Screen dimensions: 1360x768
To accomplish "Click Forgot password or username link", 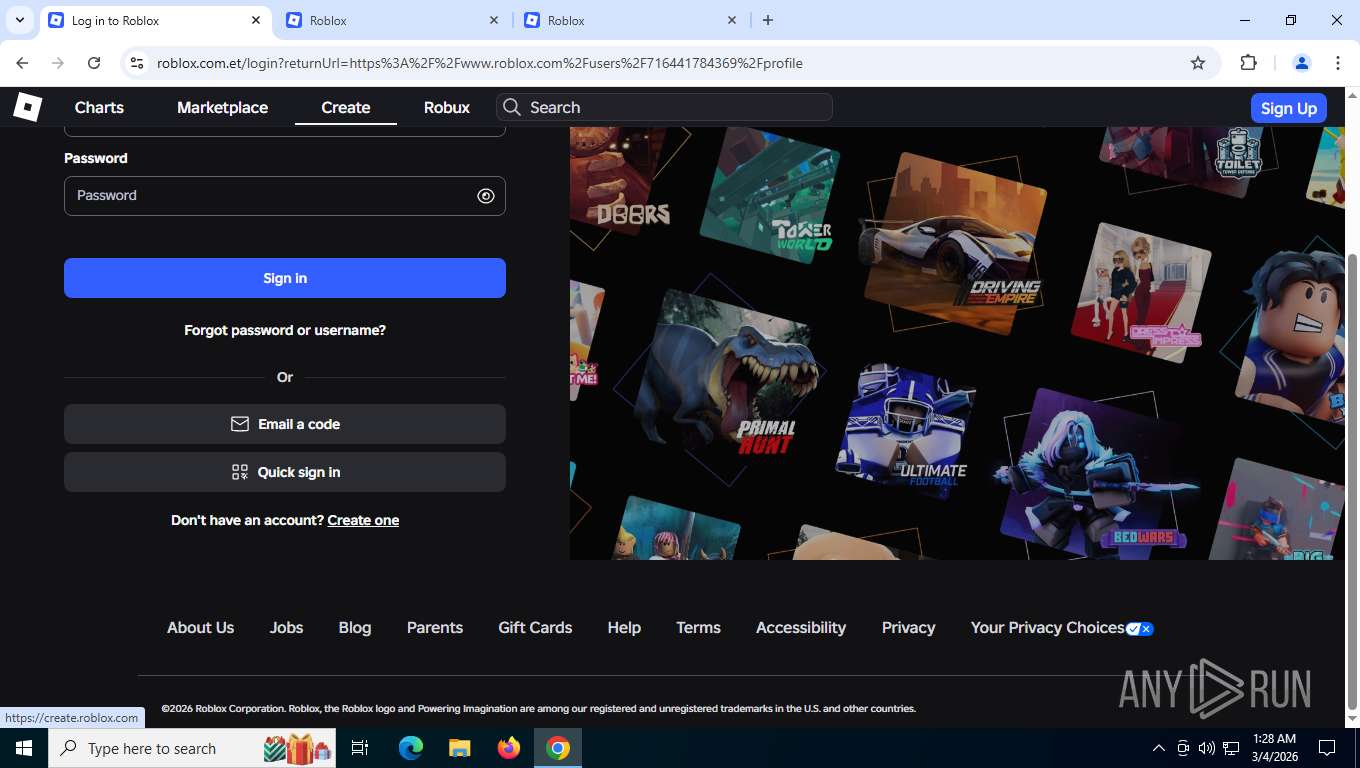I will tap(285, 330).
